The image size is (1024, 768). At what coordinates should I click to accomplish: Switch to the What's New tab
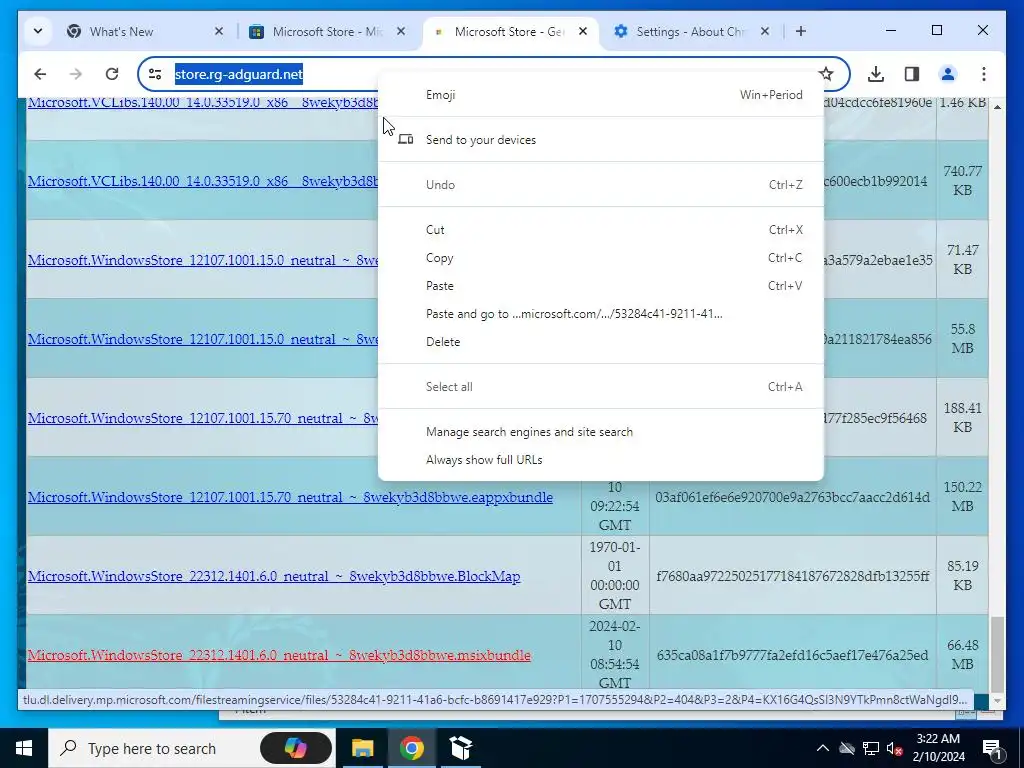(144, 31)
